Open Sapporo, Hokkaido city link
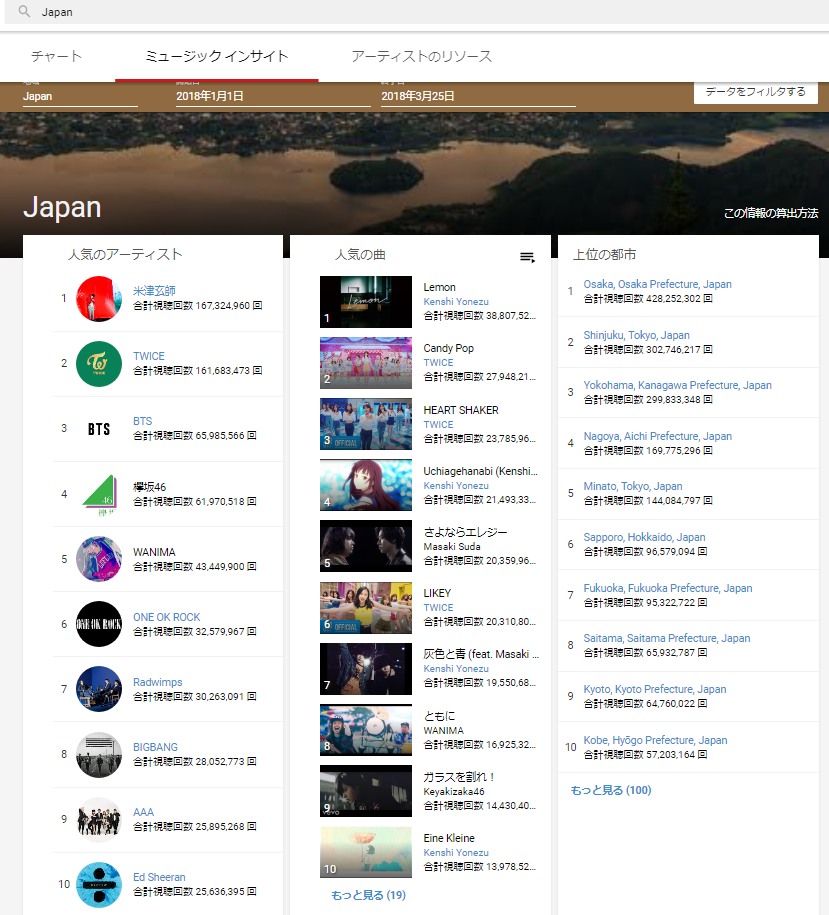The height and width of the screenshot is (915, 829). click(644, 537)
